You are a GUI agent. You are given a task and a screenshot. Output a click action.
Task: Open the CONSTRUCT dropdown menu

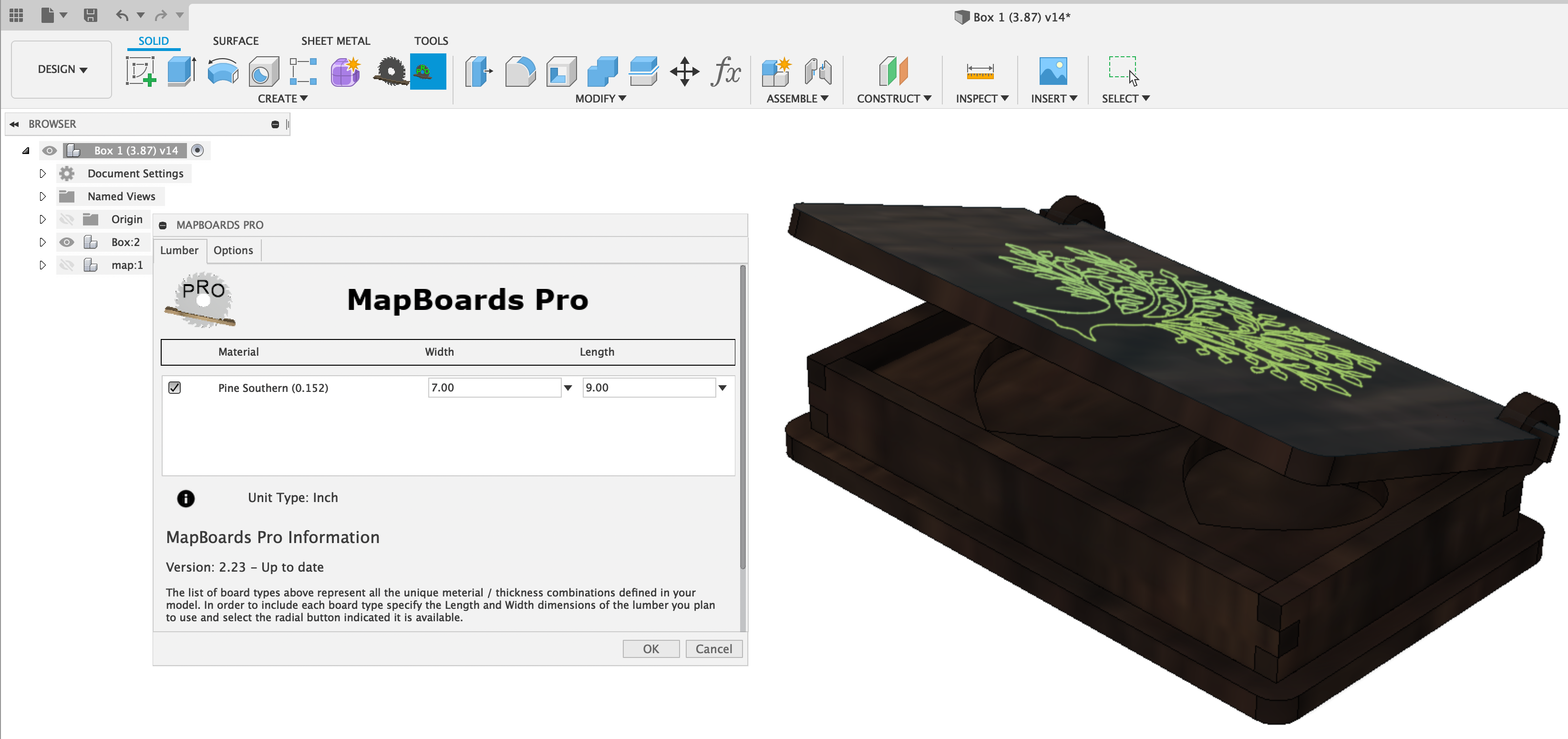point(894,99)
